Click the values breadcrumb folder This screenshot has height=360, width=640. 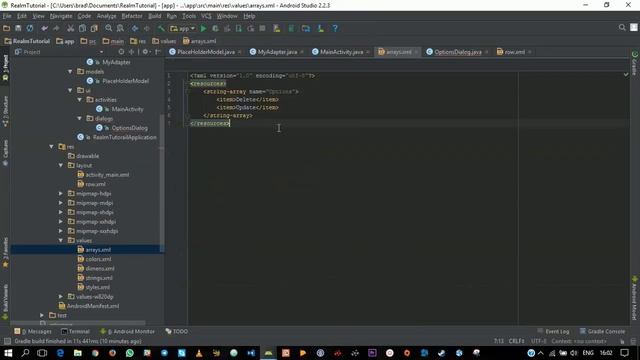pyautogui.click(x=164, y=41)
